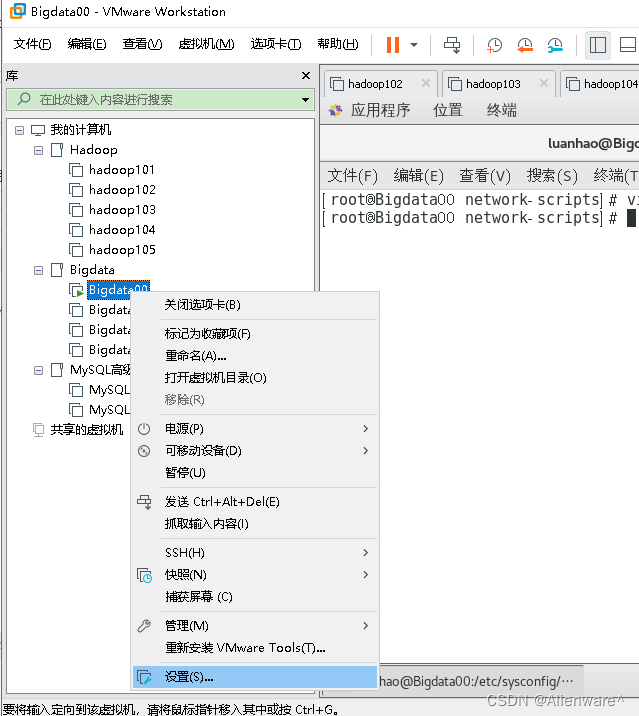Choose 标记为收藏项(F) in context menu
Screen dimensions: 639x716
tap(255, 334)
